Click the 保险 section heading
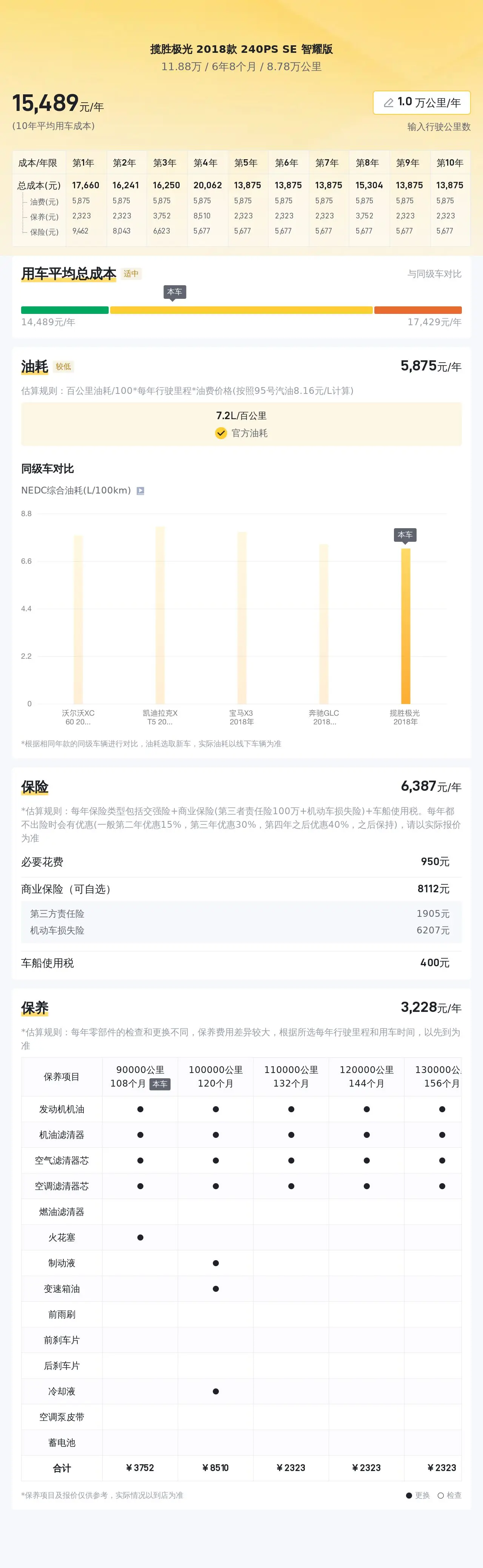This screenshot has height=1568, width=483. pyautogui.click(x=35, y=787)
